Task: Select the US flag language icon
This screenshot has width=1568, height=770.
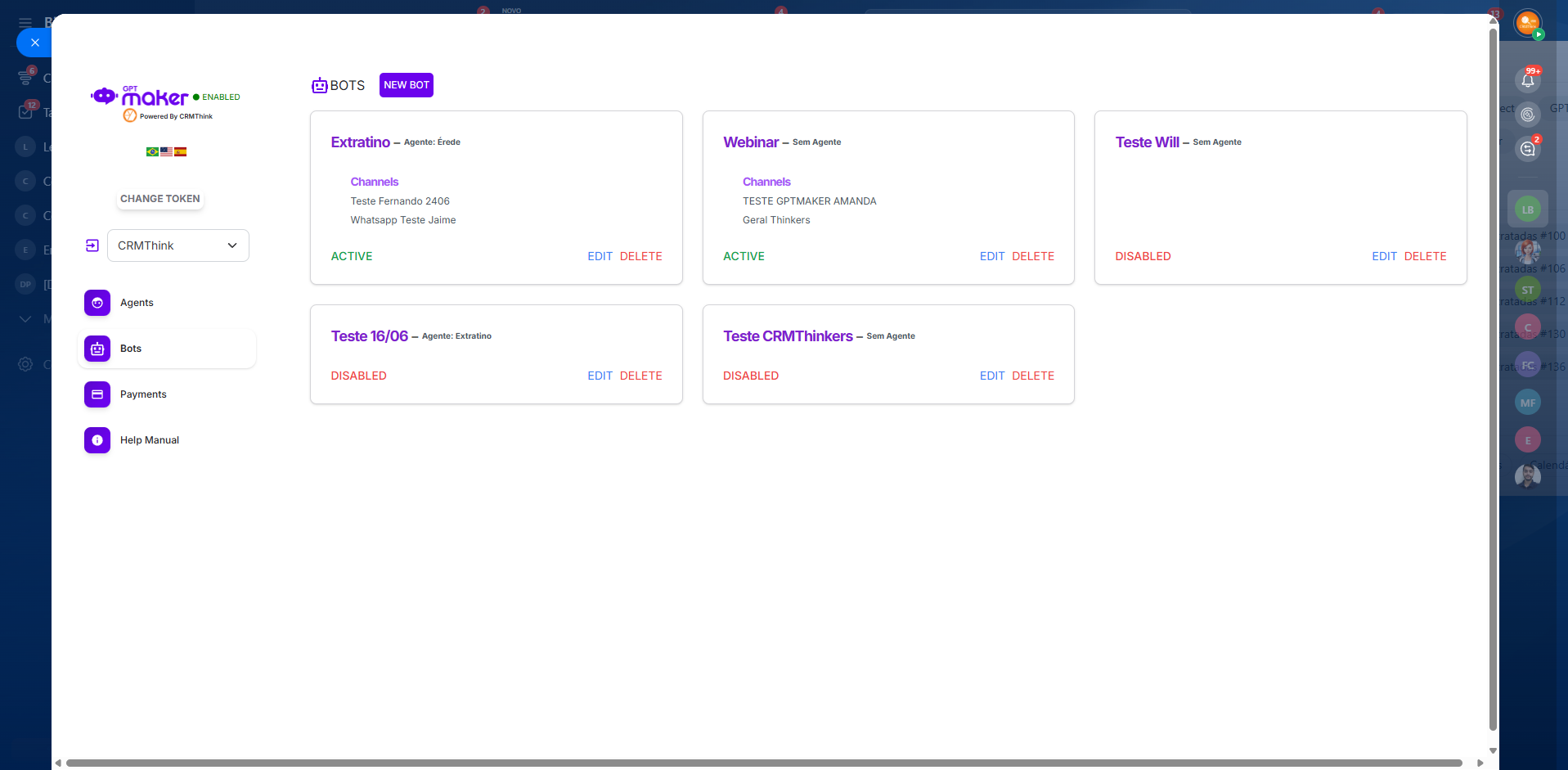Action: coord(167,151)
